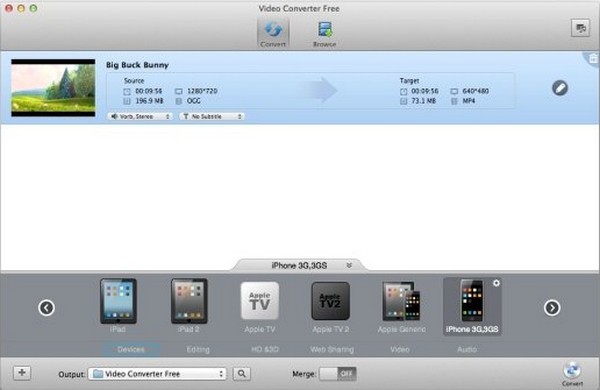This screenshot has width=600, height=390.
Task: Click the source format OGG value
Action: coord(194,101)
